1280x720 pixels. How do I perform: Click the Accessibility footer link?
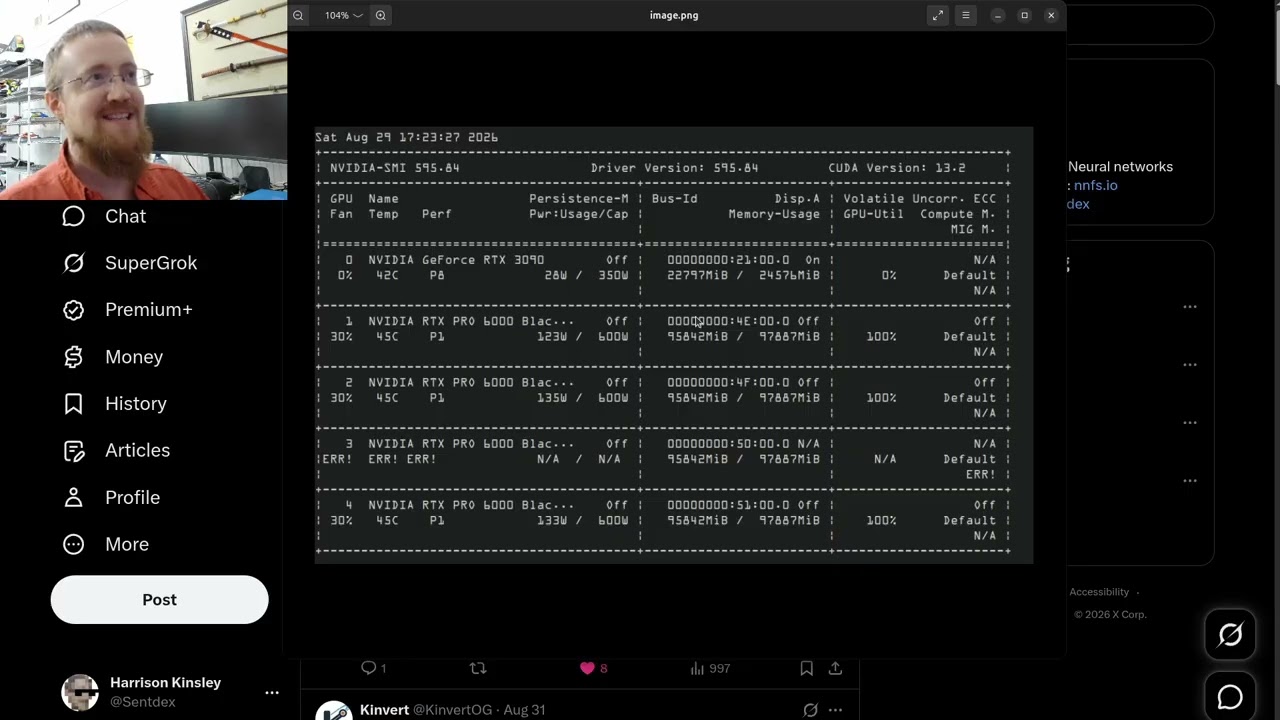click(x=1099, y=592)
